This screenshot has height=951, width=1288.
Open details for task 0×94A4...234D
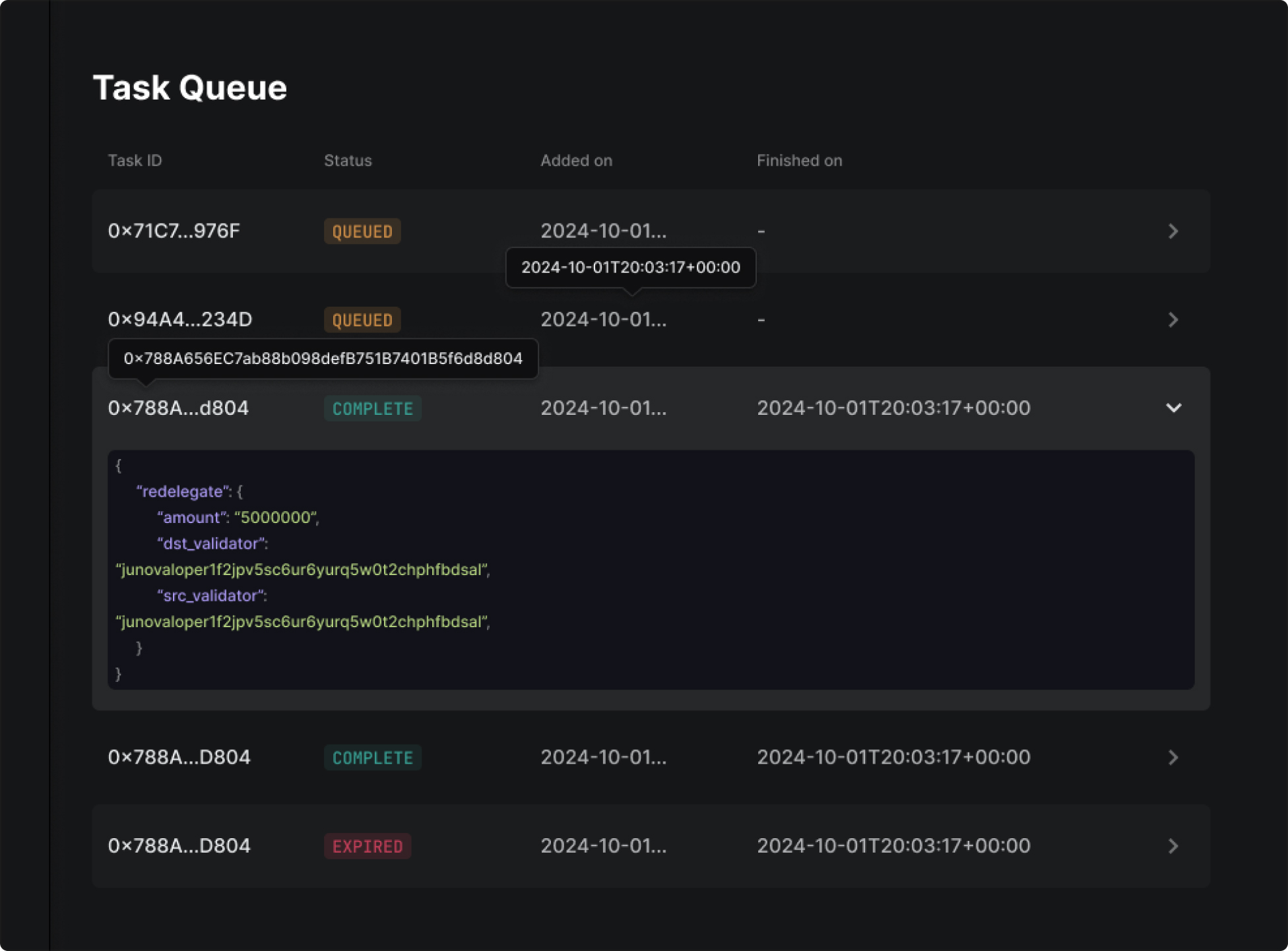point(1173,320)
